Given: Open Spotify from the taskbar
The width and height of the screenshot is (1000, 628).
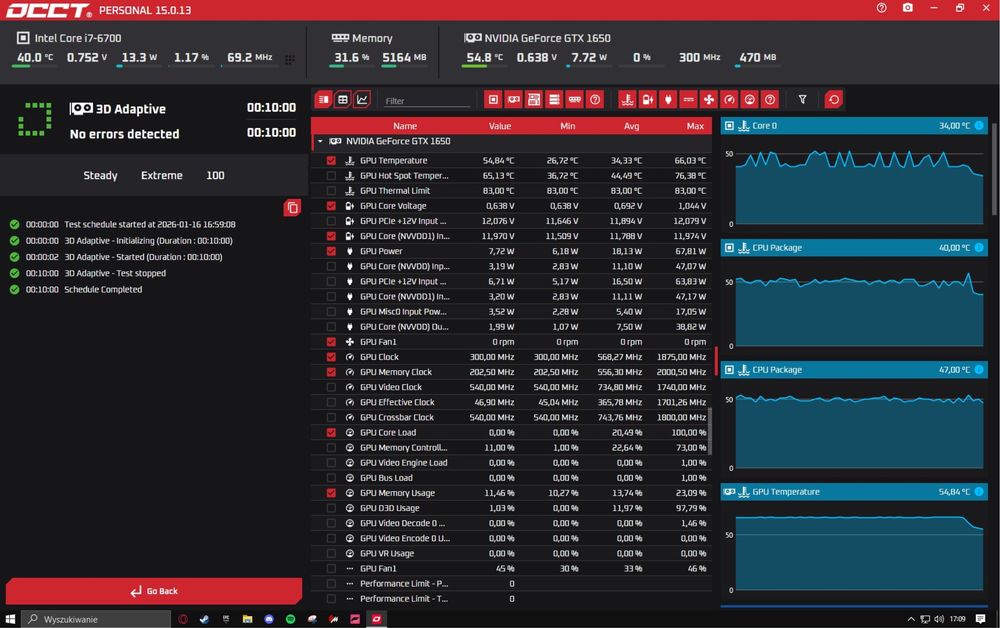Looking at the screenshot, I should 290,619.
